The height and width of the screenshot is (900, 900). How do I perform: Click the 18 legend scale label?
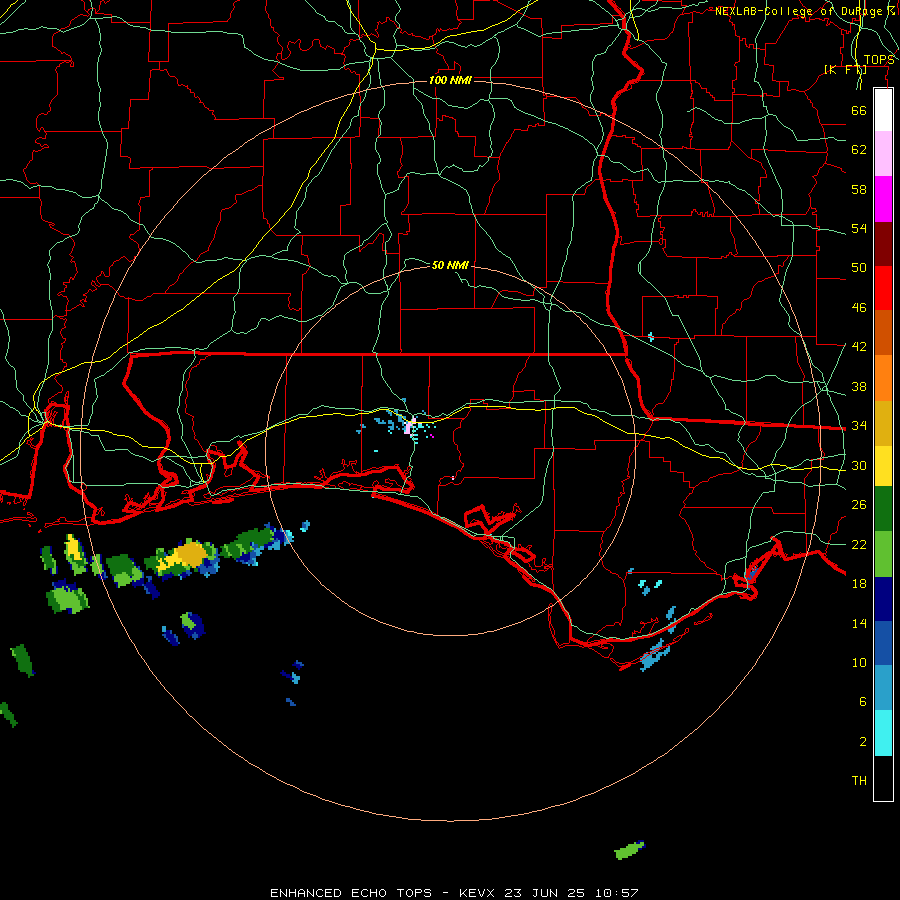point(859,584)
